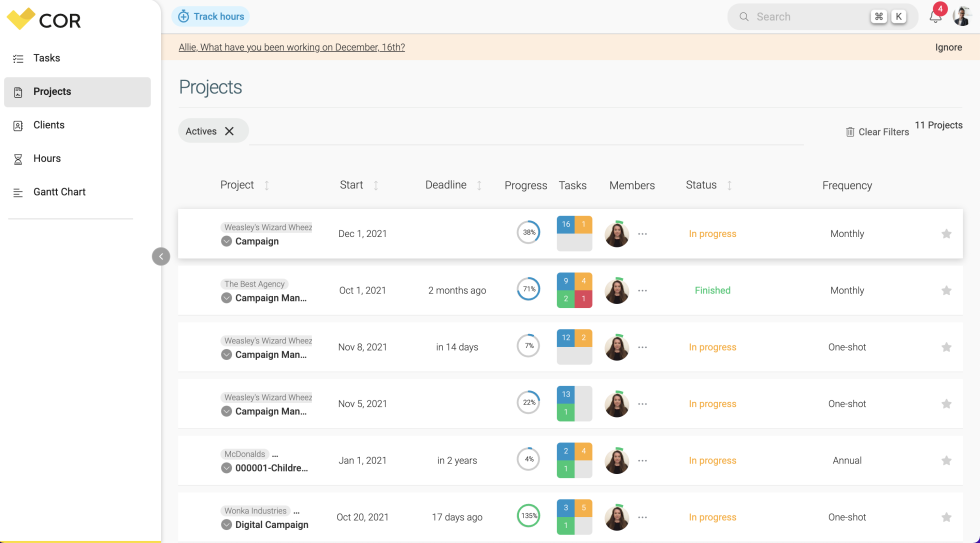
Task: Expand the Digital Campaign project row
Action: (226, 525)
